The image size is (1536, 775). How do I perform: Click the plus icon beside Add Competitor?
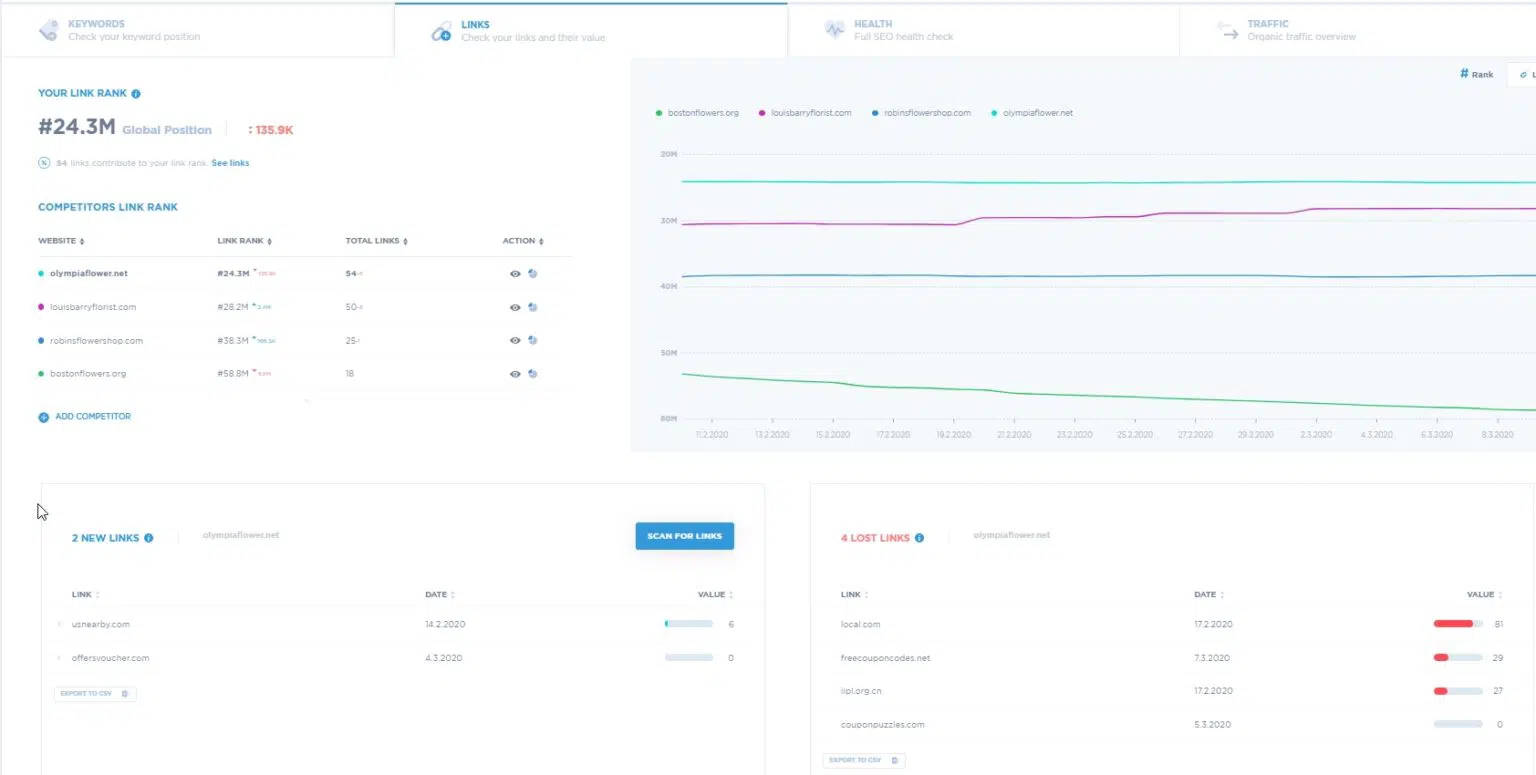(43, 417)
